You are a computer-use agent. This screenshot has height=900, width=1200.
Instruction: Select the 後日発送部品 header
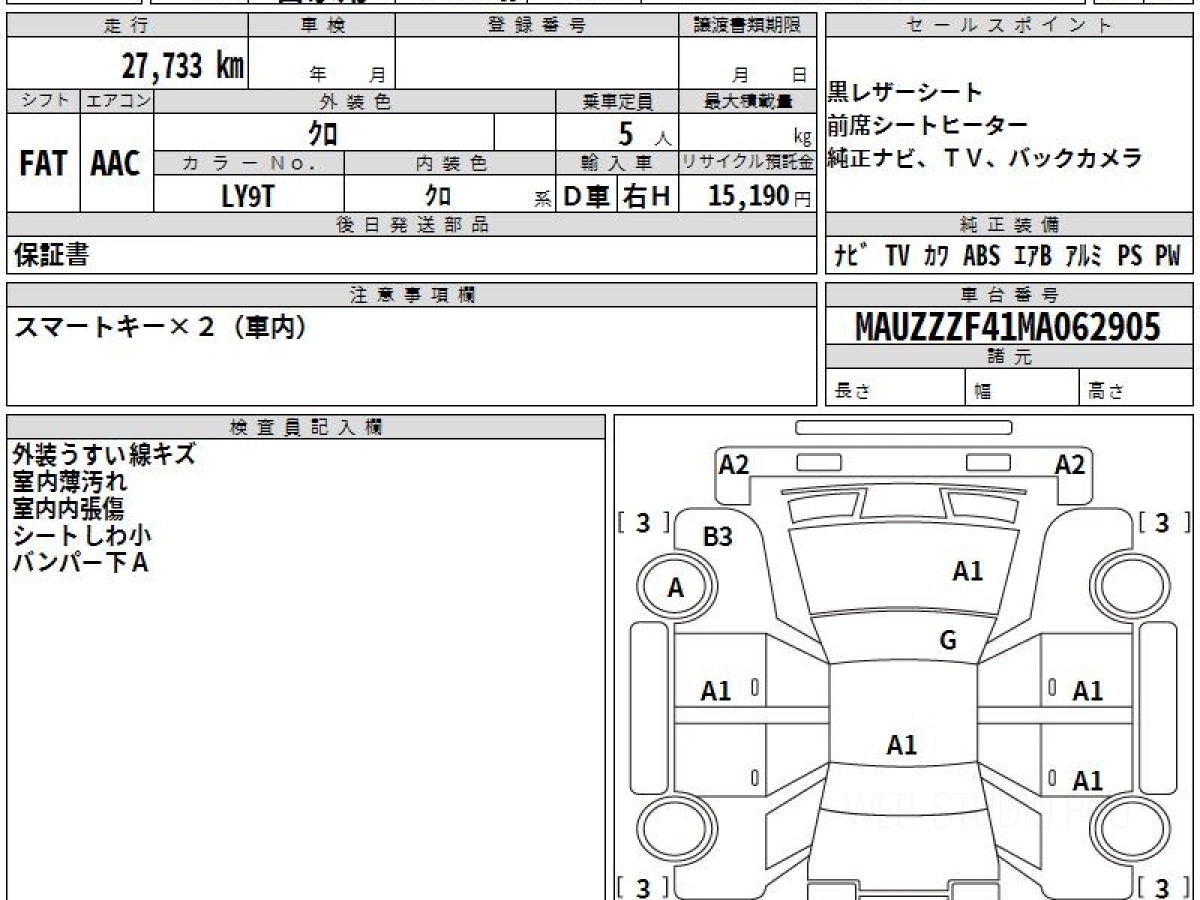pyautogui.click(x=412, y=225)
